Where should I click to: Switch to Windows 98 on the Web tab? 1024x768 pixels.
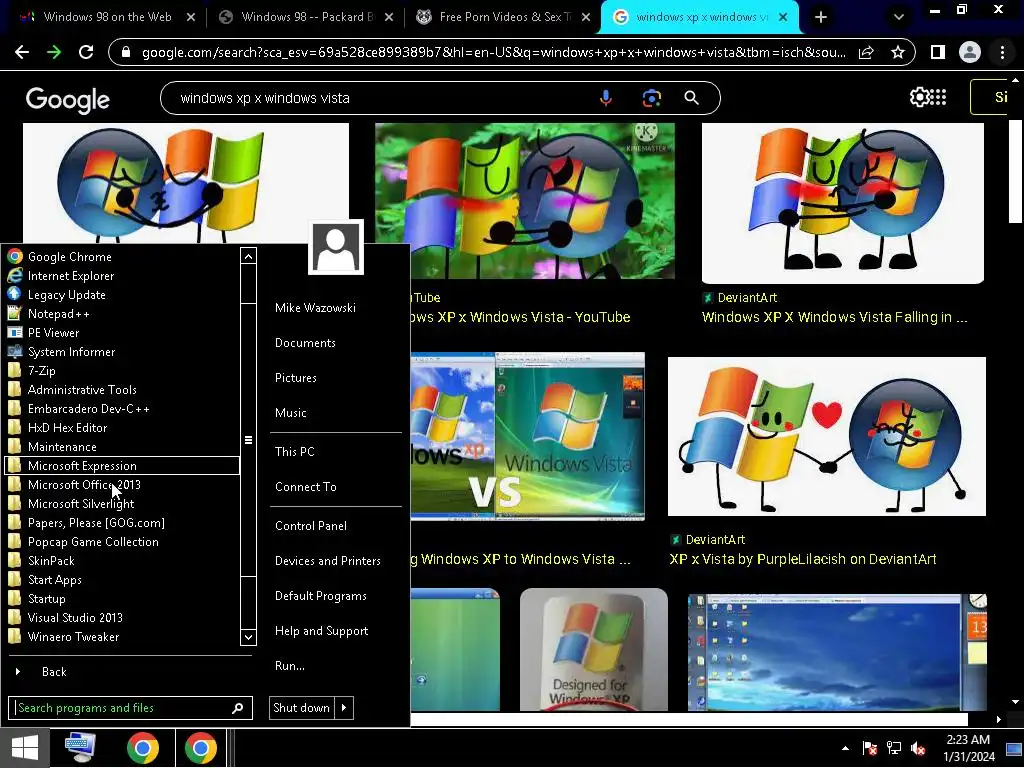(107, 17)
